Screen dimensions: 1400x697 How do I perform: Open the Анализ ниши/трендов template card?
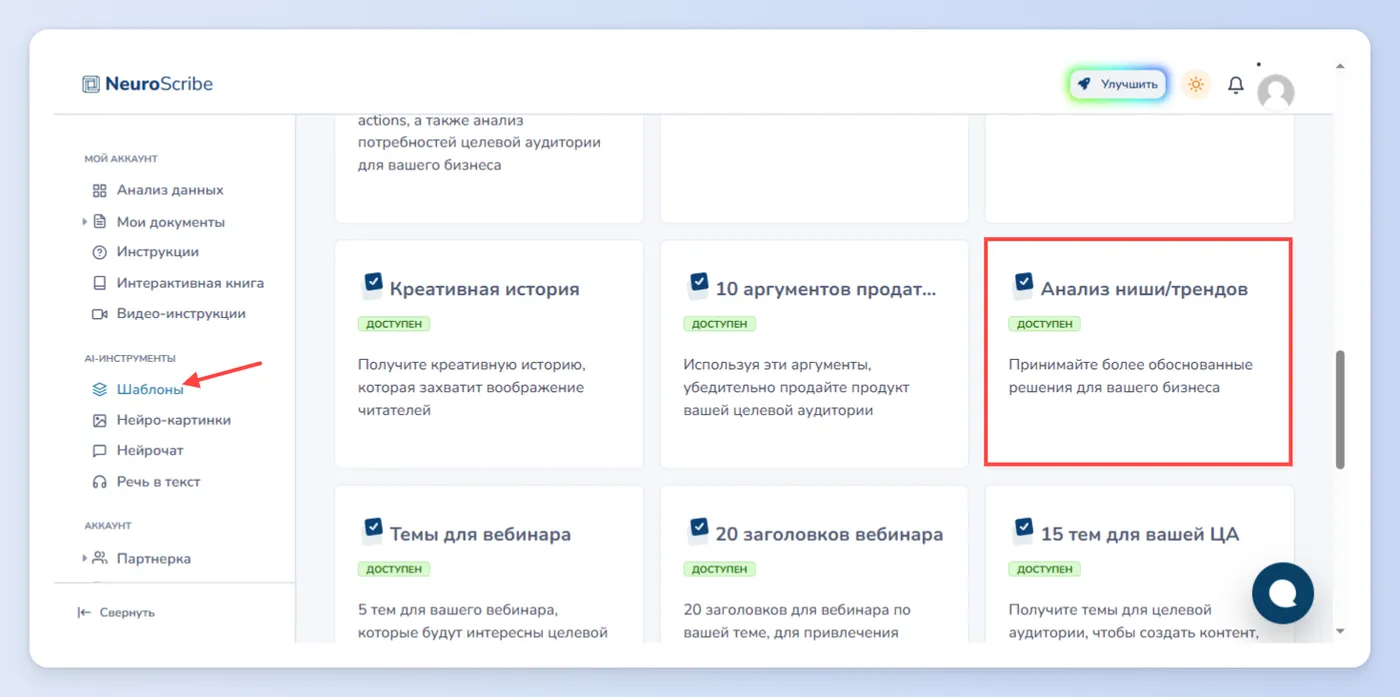1139,352
